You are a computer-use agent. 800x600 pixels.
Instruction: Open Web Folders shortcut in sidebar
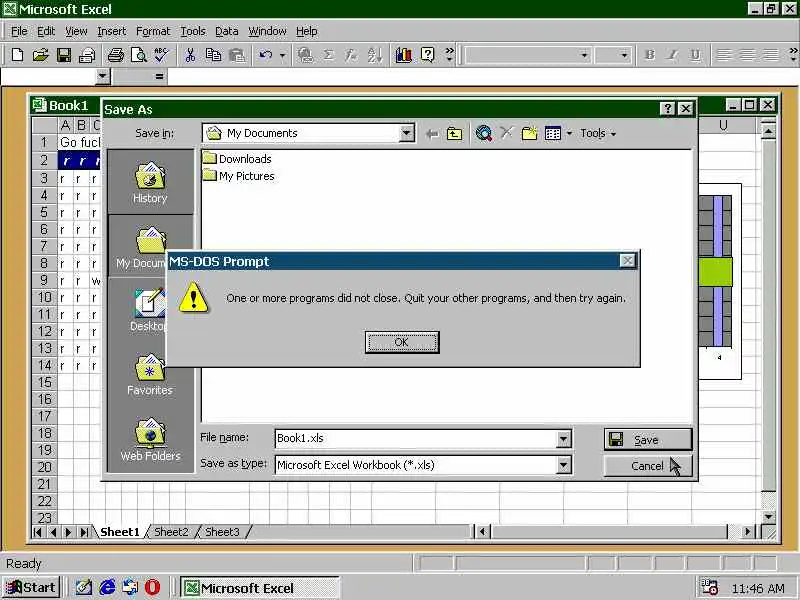[x=150, y=439]
